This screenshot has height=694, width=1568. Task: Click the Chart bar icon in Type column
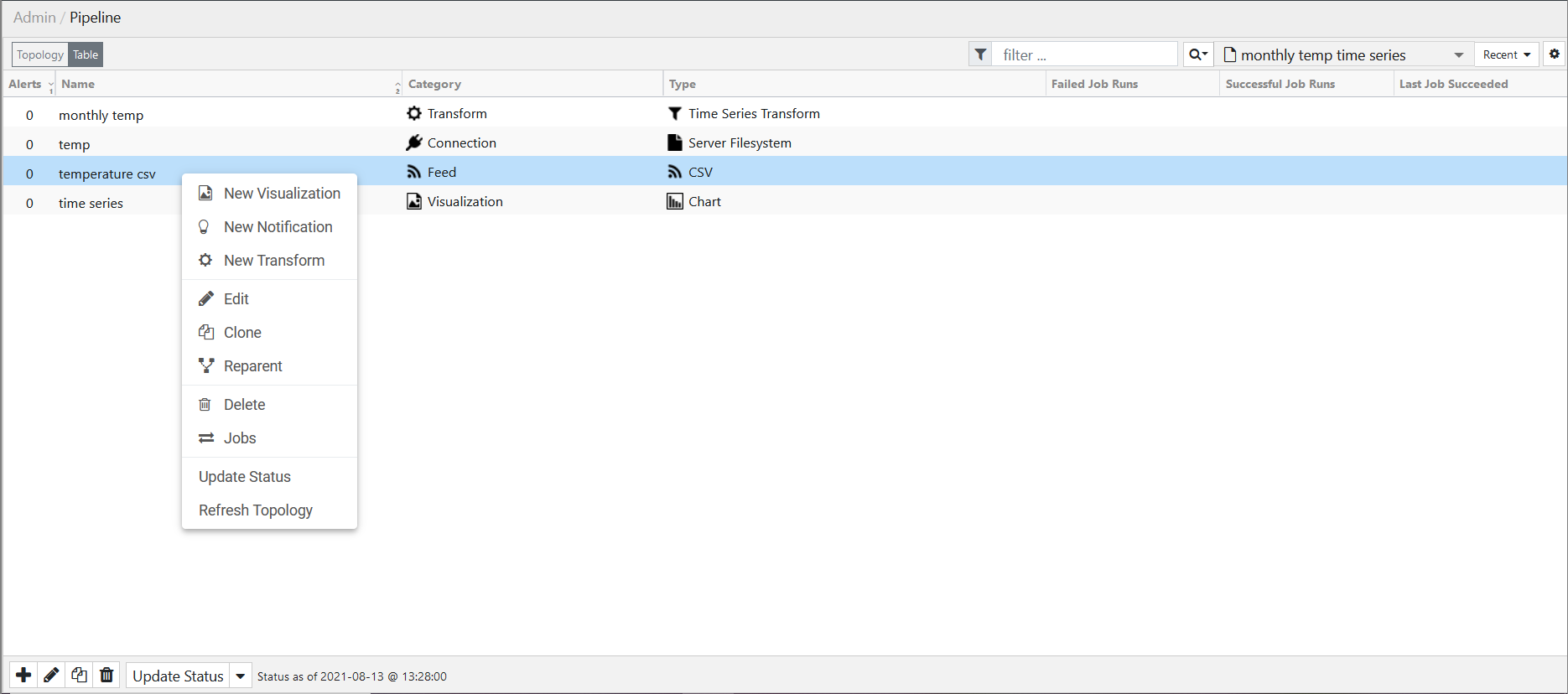click(x=675, y=201)
